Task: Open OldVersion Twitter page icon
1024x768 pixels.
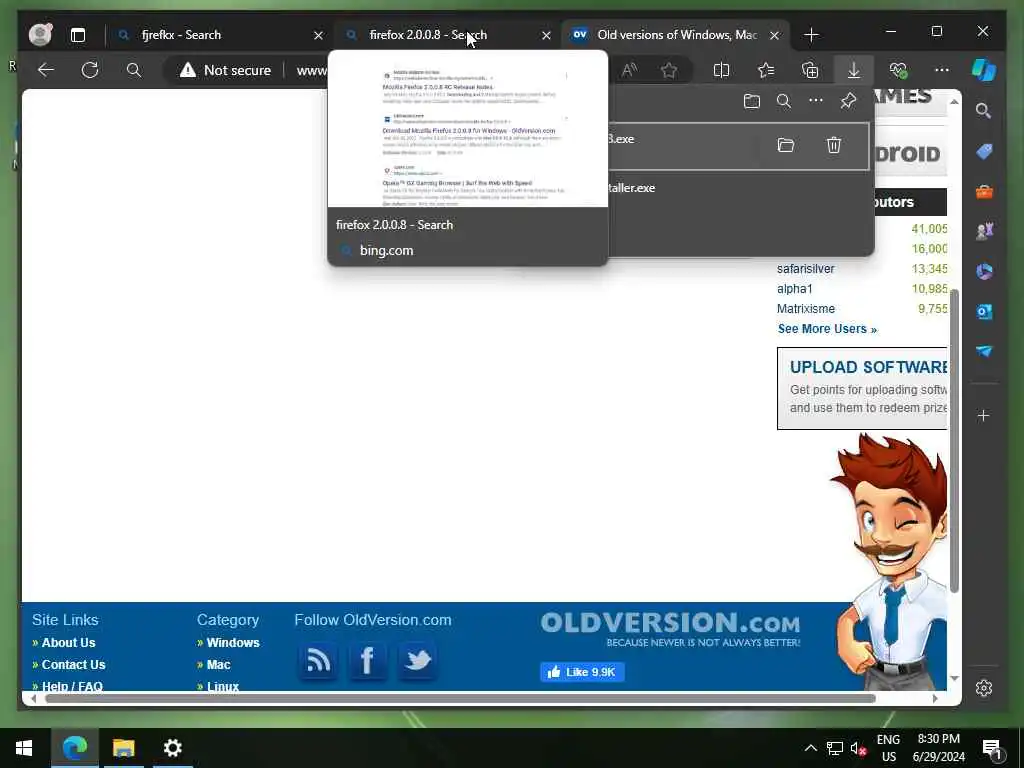Action: coord(417,660)
